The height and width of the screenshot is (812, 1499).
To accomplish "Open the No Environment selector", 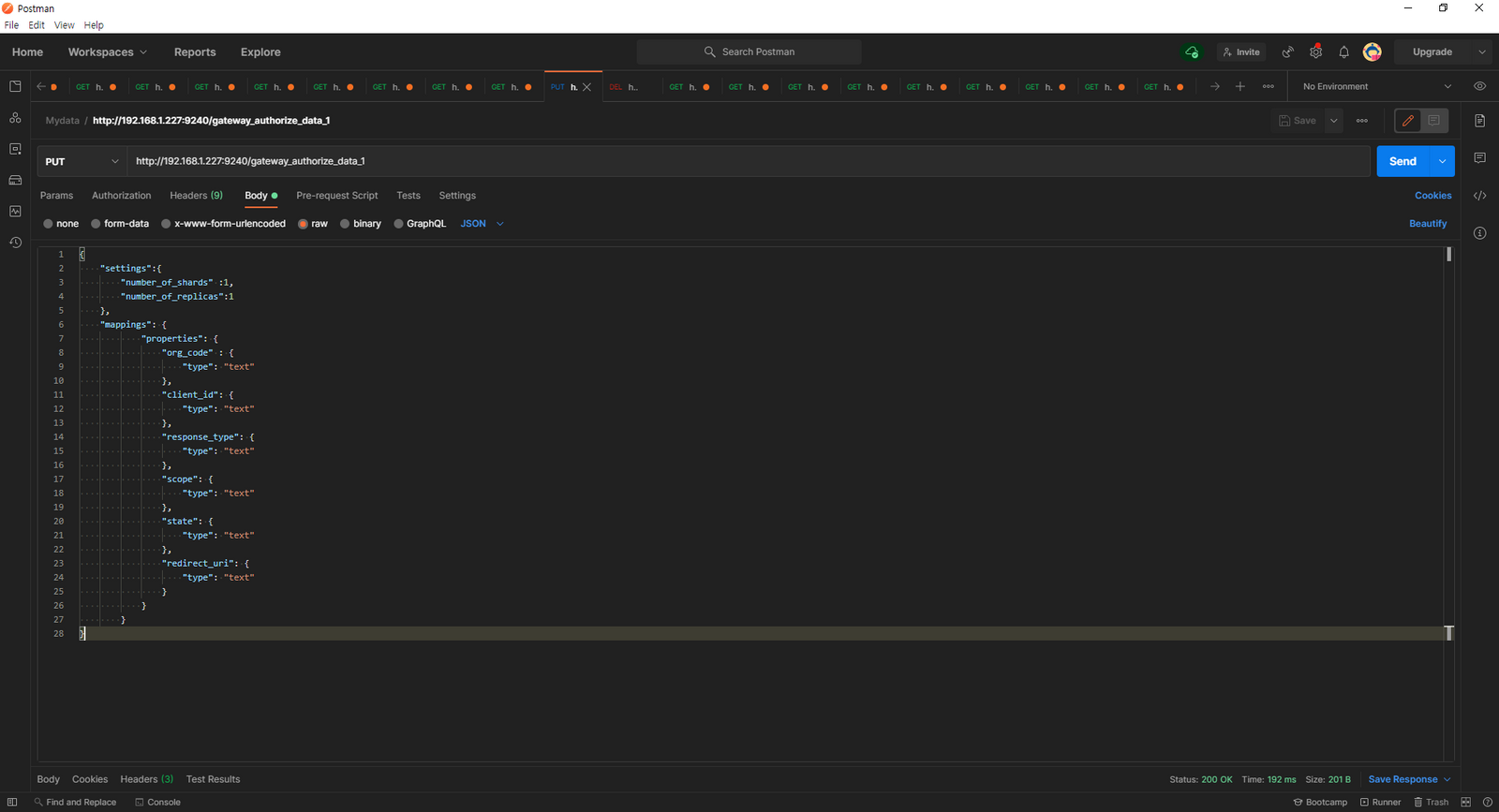I will coord(1376,86).
